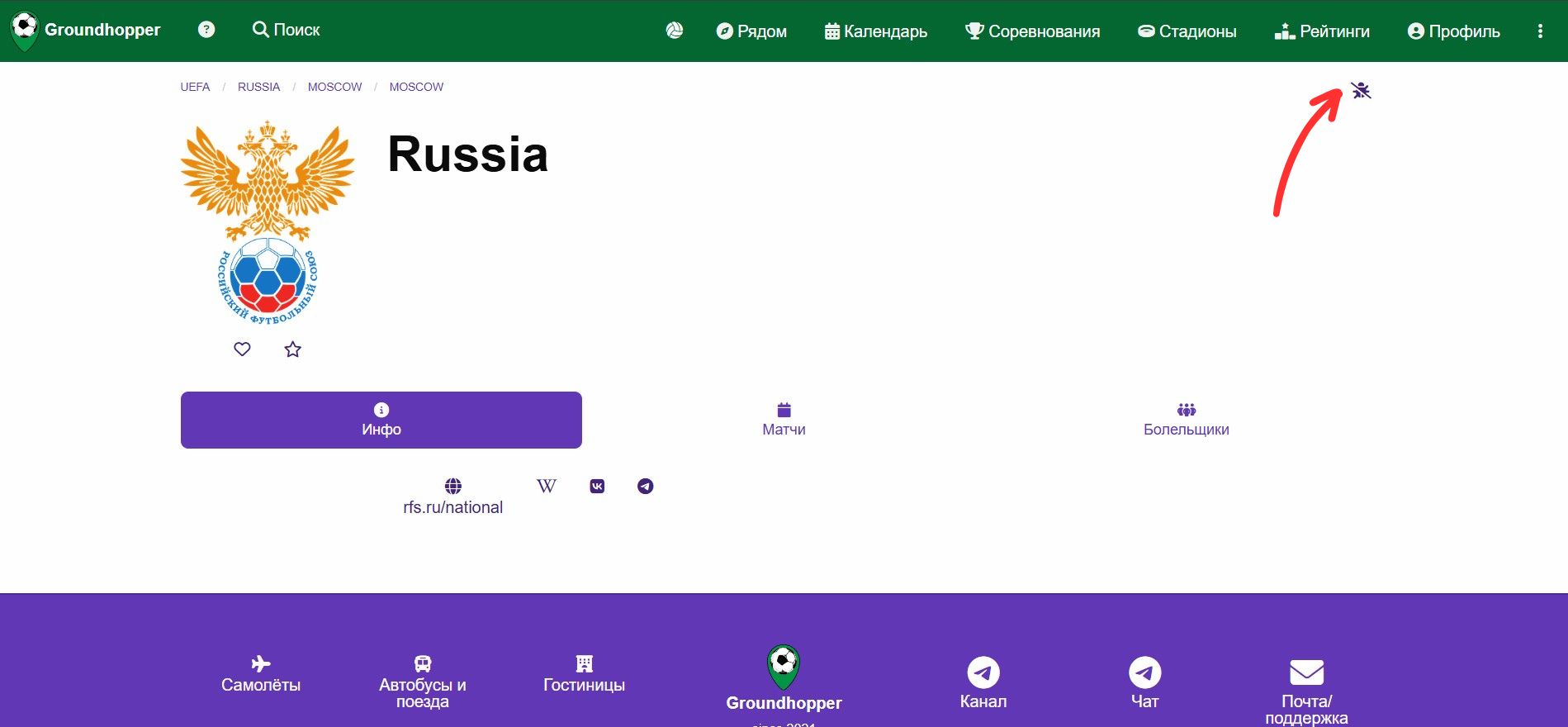Click the last MOSCOW breadcrumb
The width and height of the screenshot is (1568, 727).
416,87
